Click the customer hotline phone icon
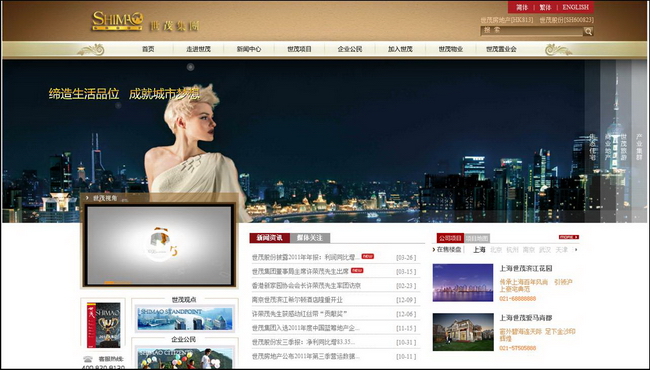 [87, 359]
